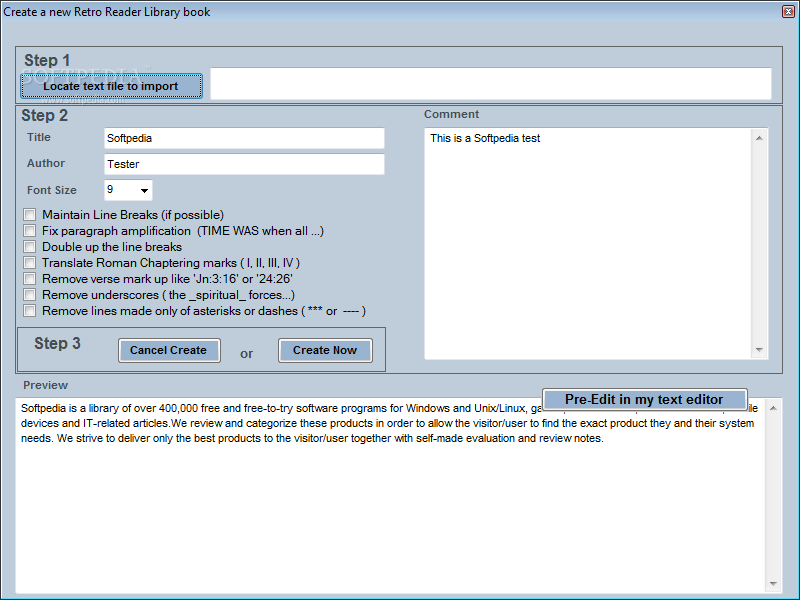Toggle Double up the line breaks
The height and width of the screenshot is (600, 800).
coord(30,247)
